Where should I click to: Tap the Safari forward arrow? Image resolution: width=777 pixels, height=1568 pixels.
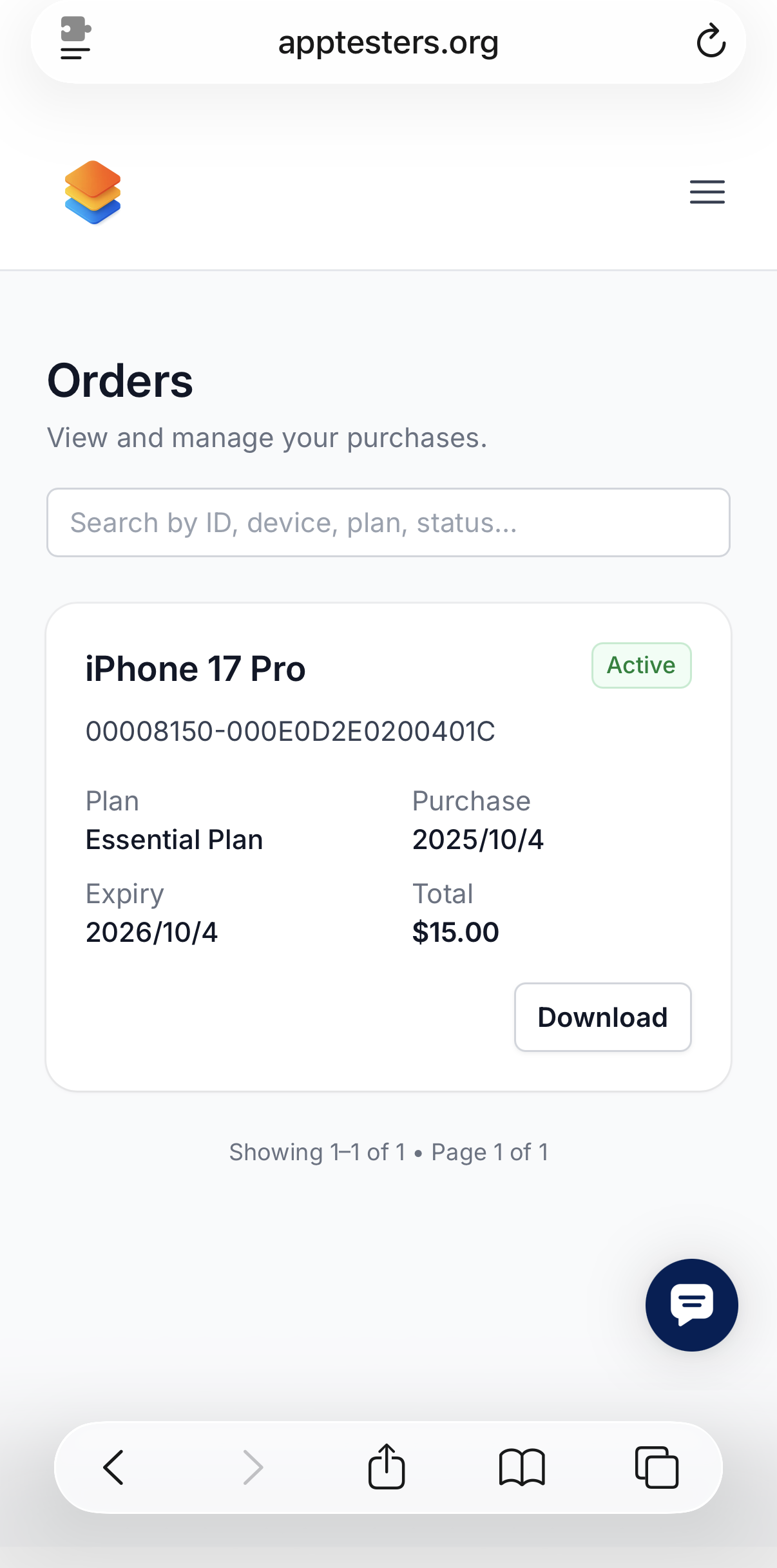coord(253,1468)
